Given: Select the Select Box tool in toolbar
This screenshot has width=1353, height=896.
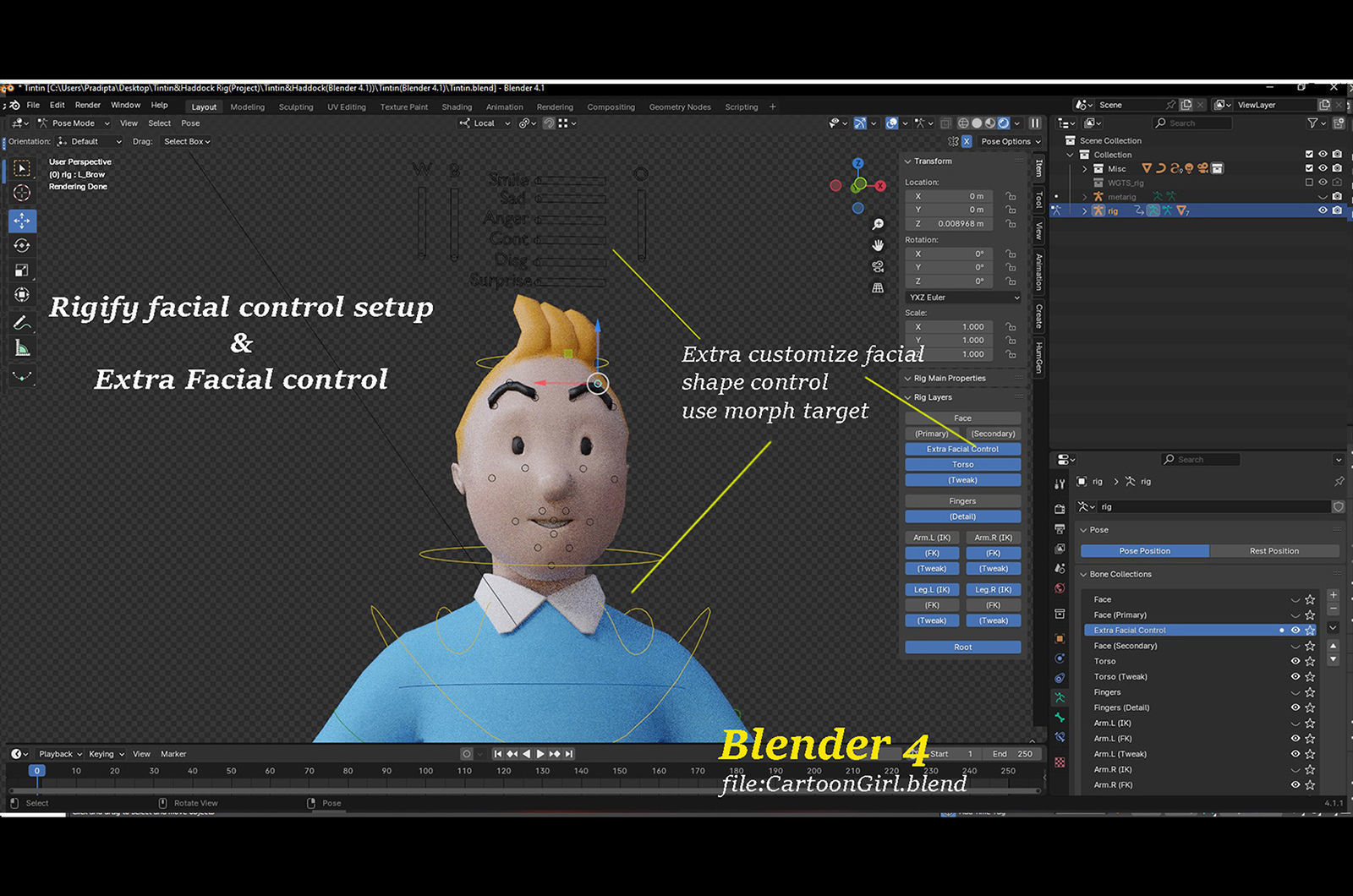Looking at the screenshot, I should click(22, 168).
